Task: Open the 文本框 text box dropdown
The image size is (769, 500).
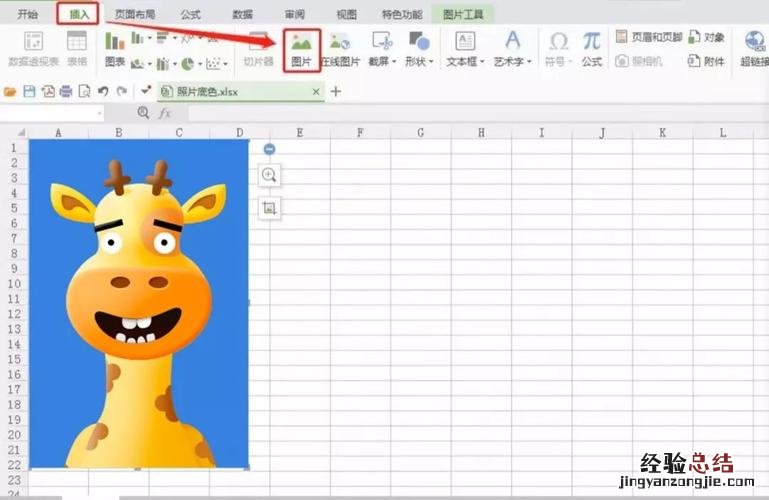Action: 466,61
